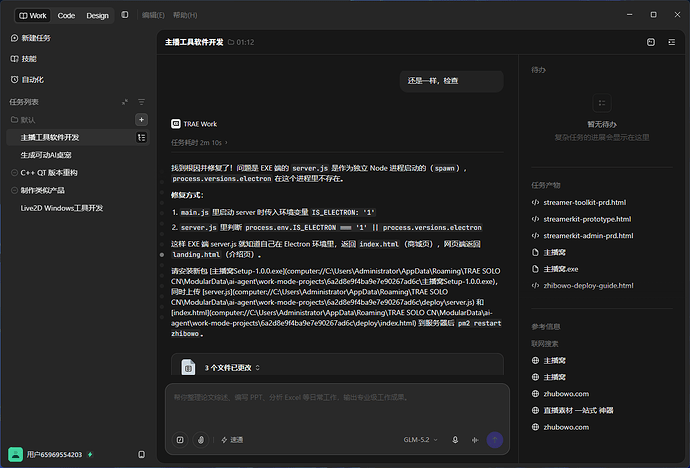
Task: Open the 生成可动AI桌宠 task
Action: (x=46, y=155)
